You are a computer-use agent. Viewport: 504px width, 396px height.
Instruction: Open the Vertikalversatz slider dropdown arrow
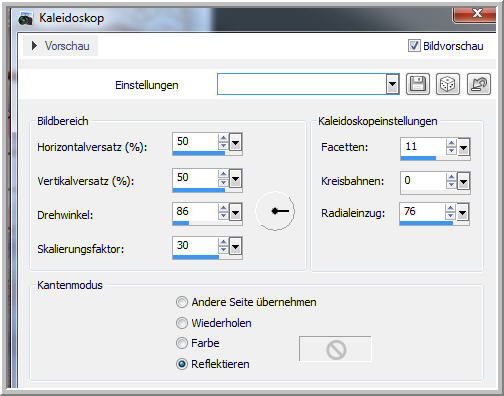[235, 179]
